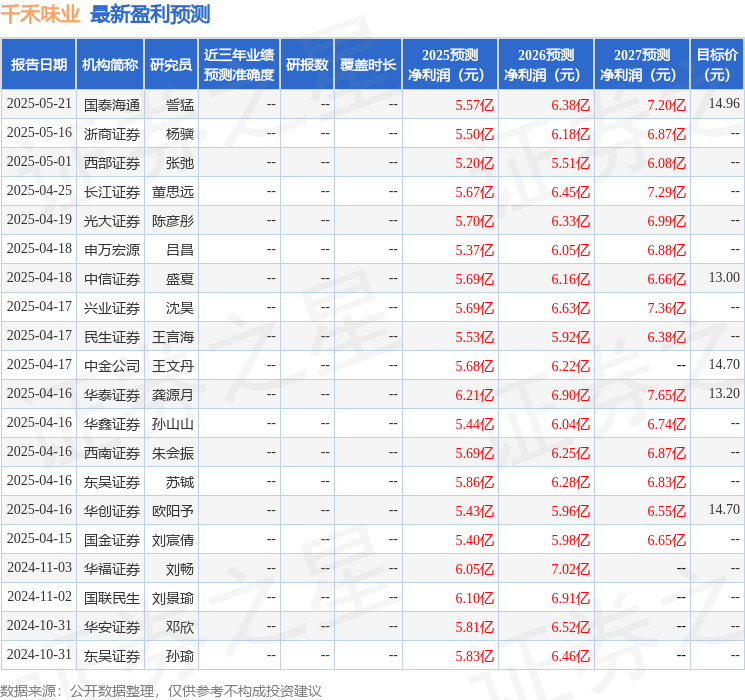745x700 pixels.
Task: Click analyst name 董思远
Action: [x=173, y=192]
